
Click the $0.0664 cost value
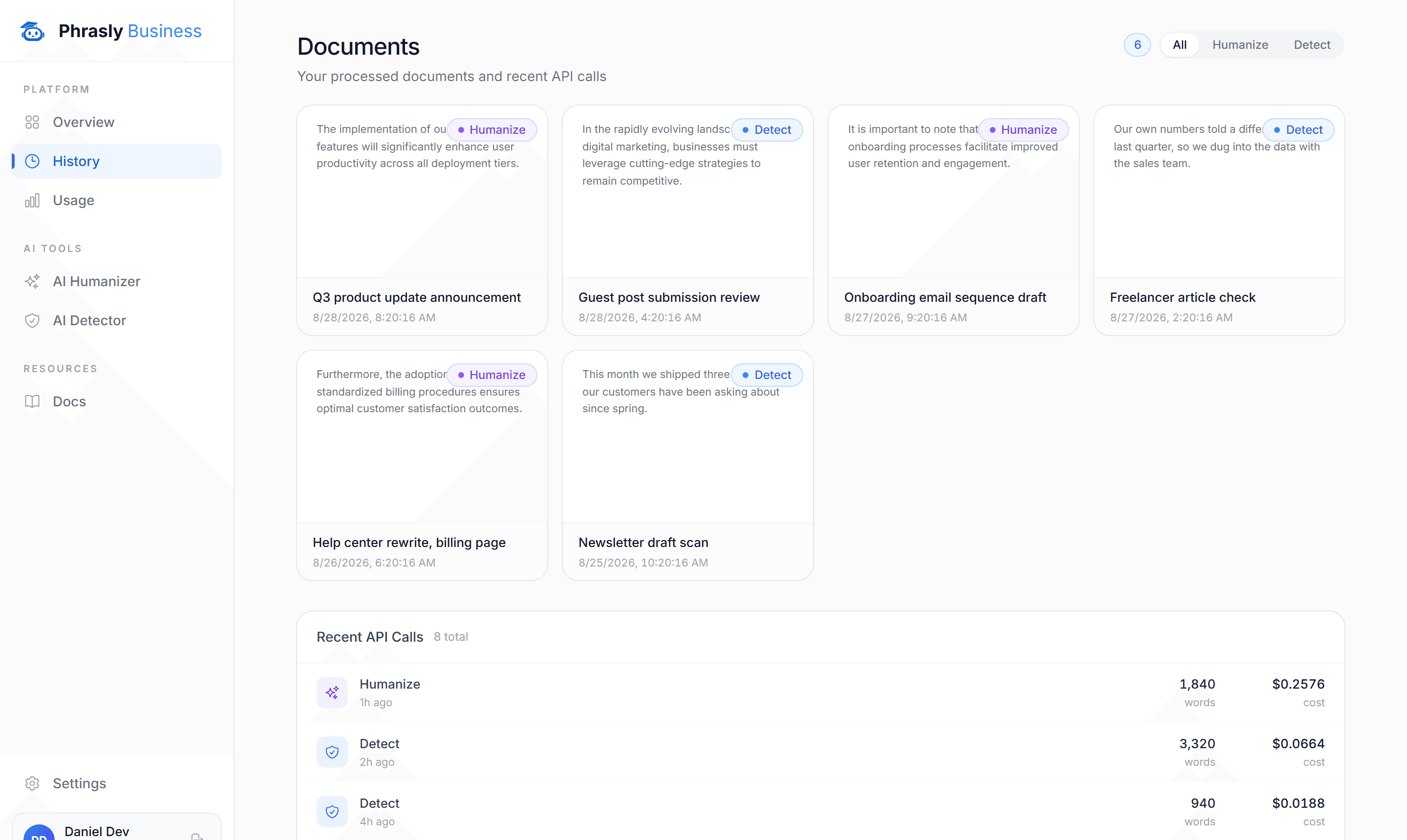pyautogui.click(x=1298, y=743)
